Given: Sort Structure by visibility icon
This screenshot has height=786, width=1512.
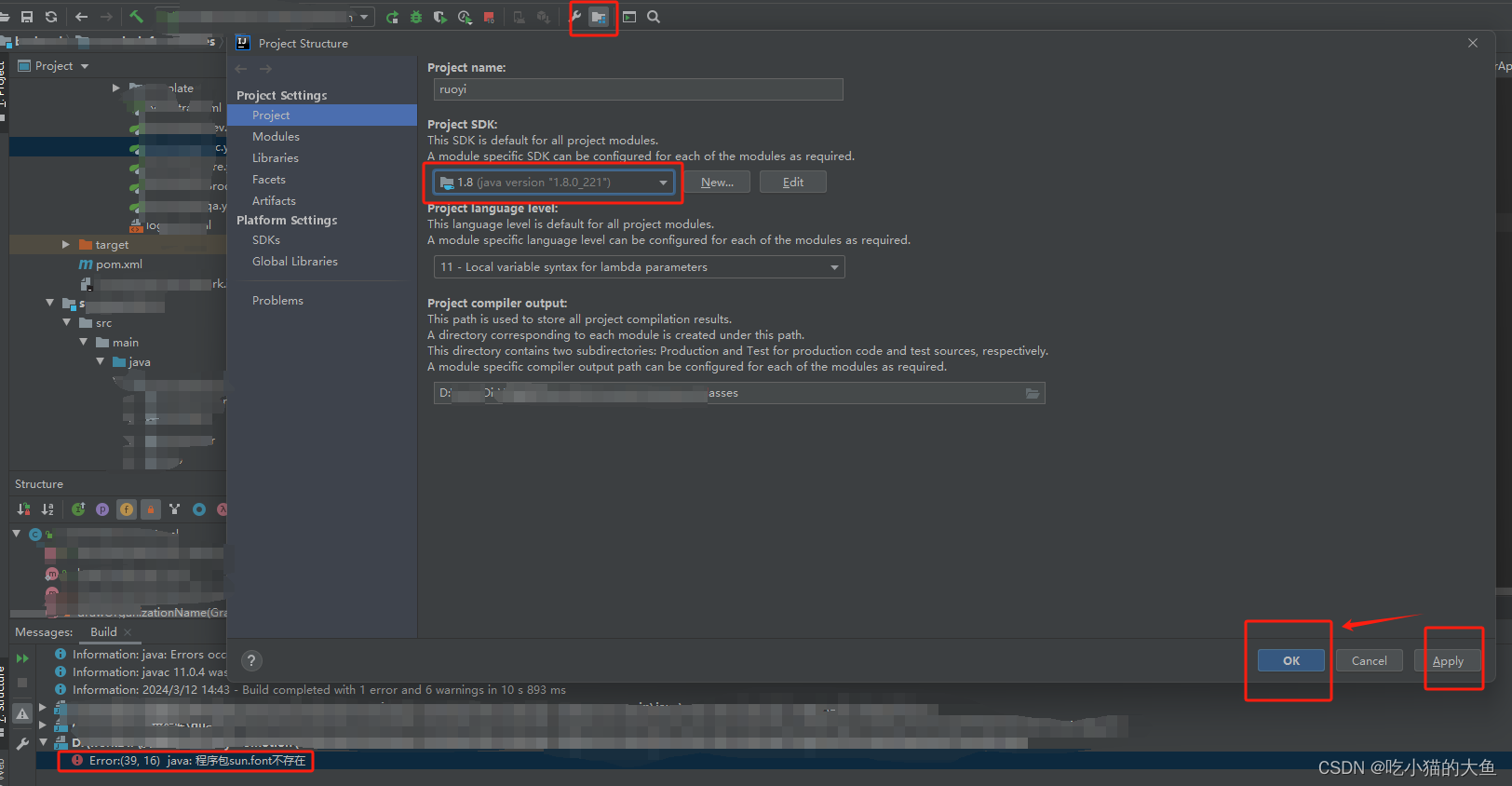Looking at the screenshot, I should [x=23, y=509].
